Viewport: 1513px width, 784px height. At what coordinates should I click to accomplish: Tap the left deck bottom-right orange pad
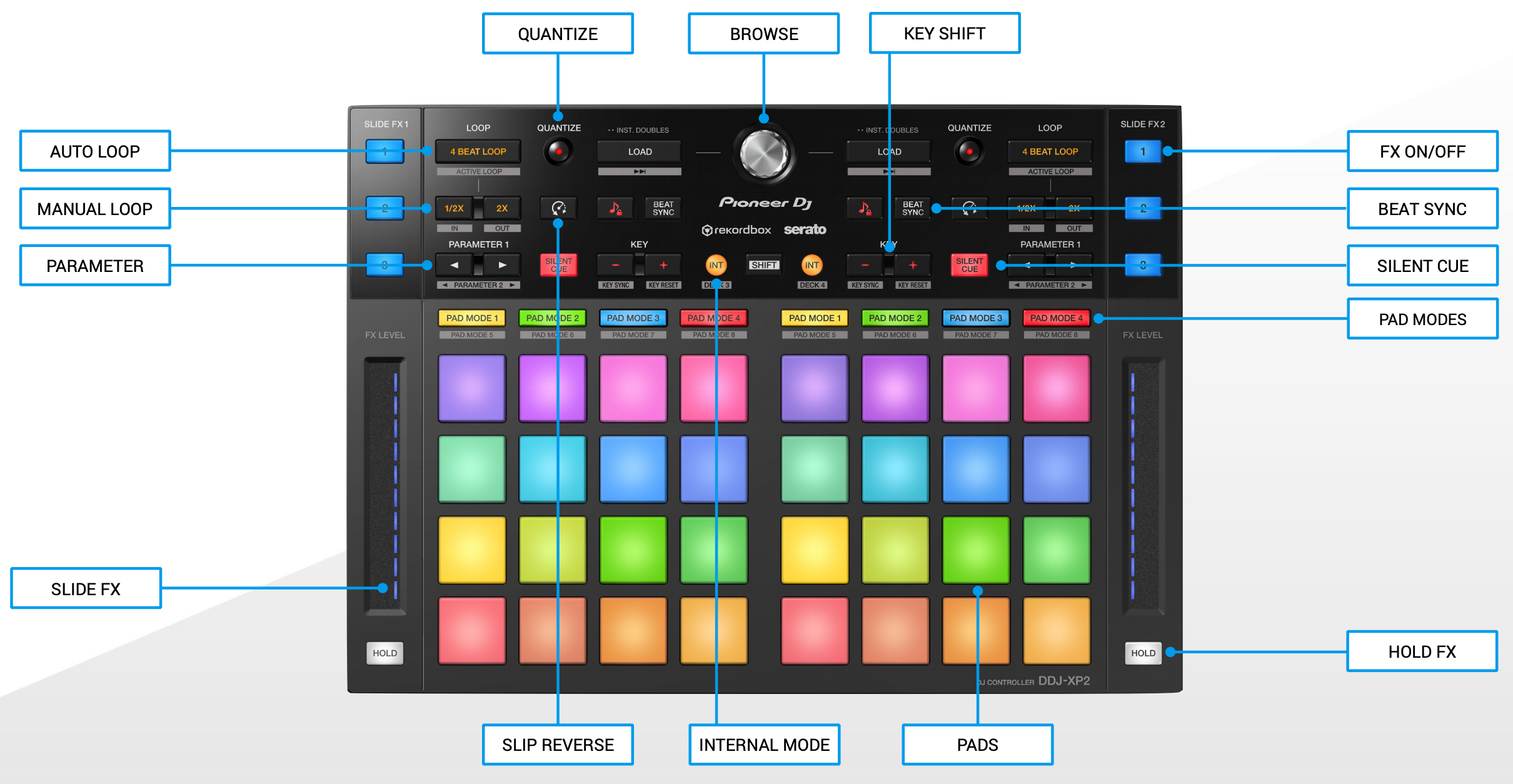tap(714, 630)
